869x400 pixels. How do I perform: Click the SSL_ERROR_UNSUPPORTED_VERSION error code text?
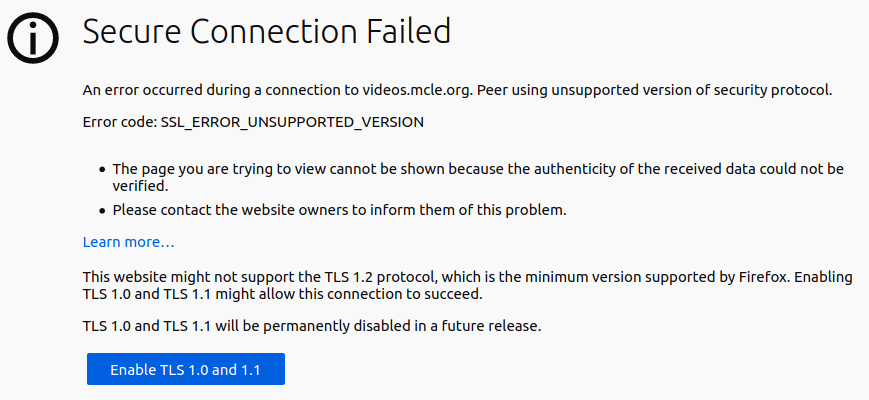[x=292, y=122]
